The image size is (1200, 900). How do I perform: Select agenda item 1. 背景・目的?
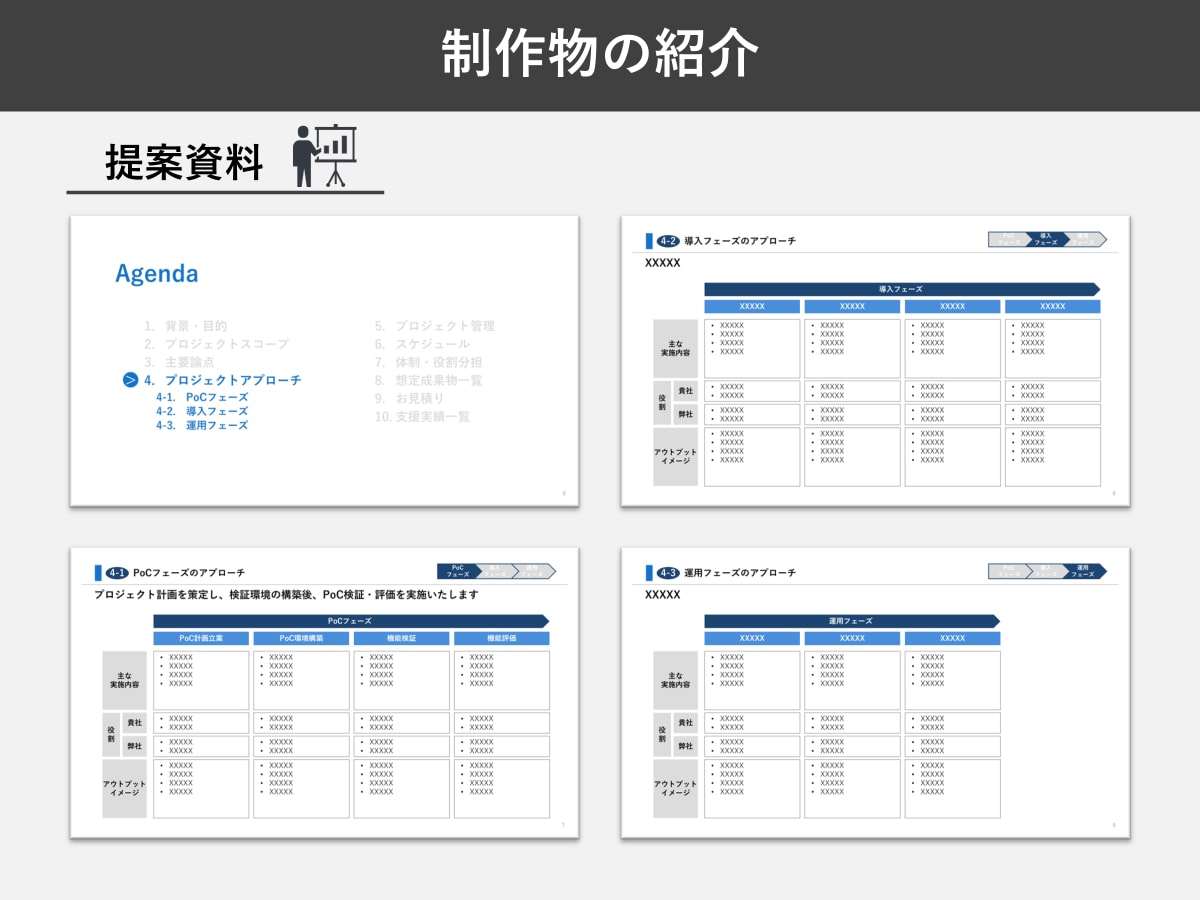point(185,326)
